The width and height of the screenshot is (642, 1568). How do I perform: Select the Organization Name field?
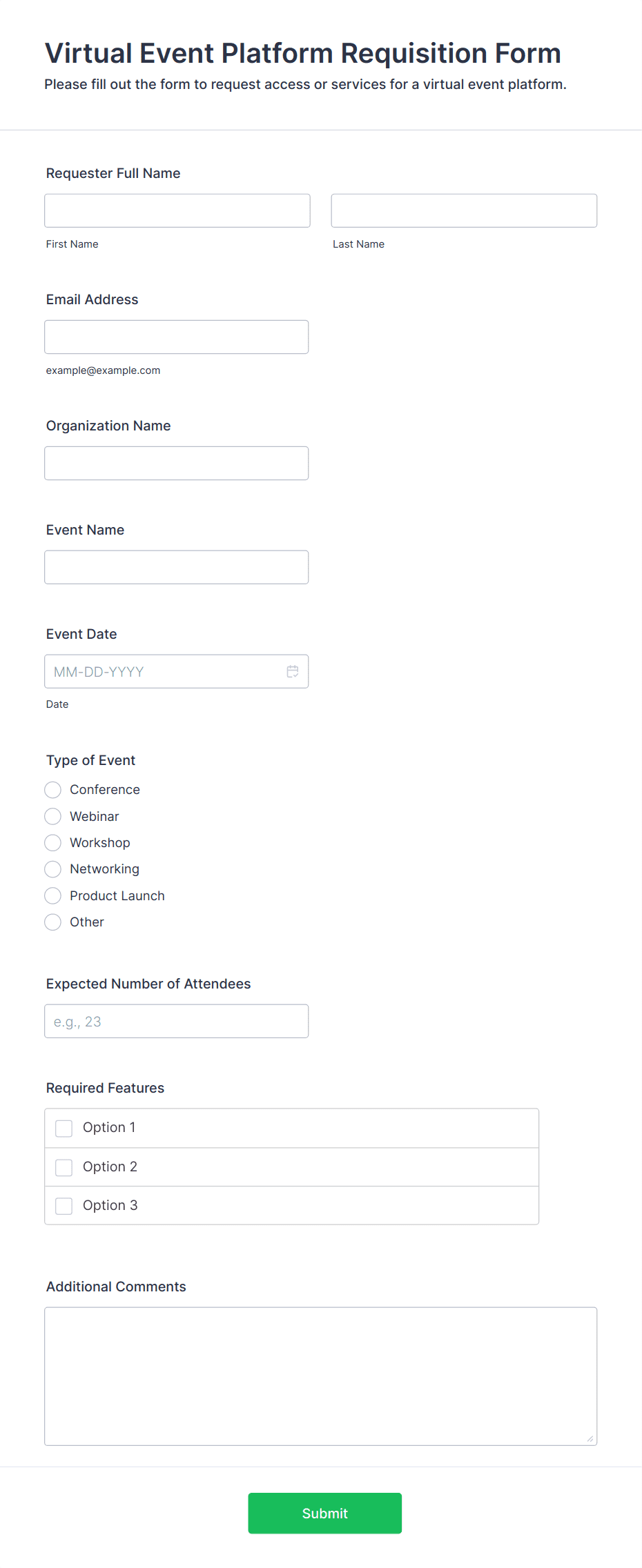[x=177, y=463]
